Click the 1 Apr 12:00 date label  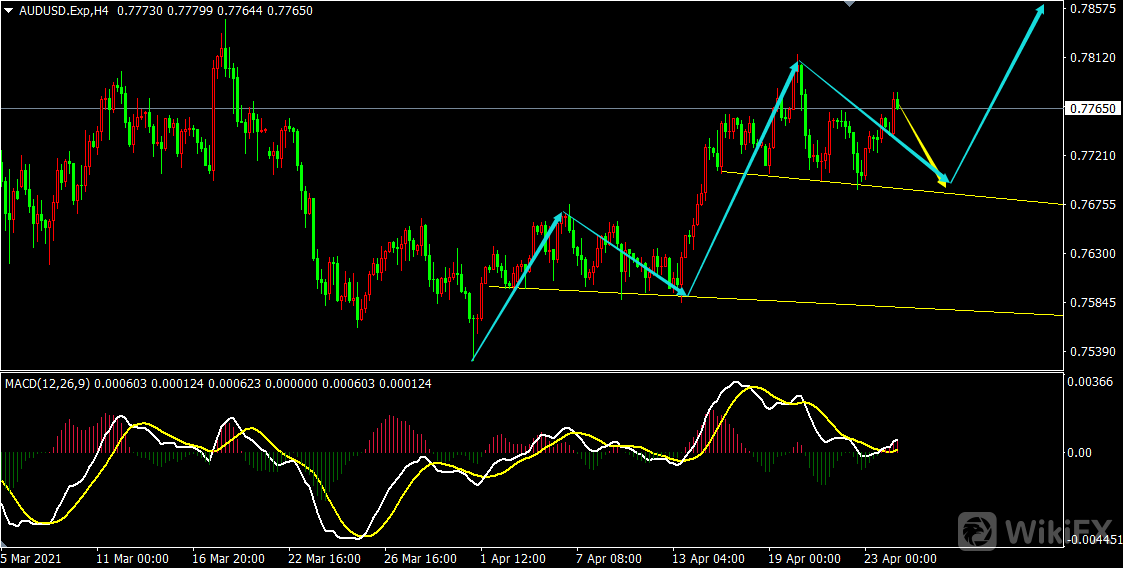514,558
